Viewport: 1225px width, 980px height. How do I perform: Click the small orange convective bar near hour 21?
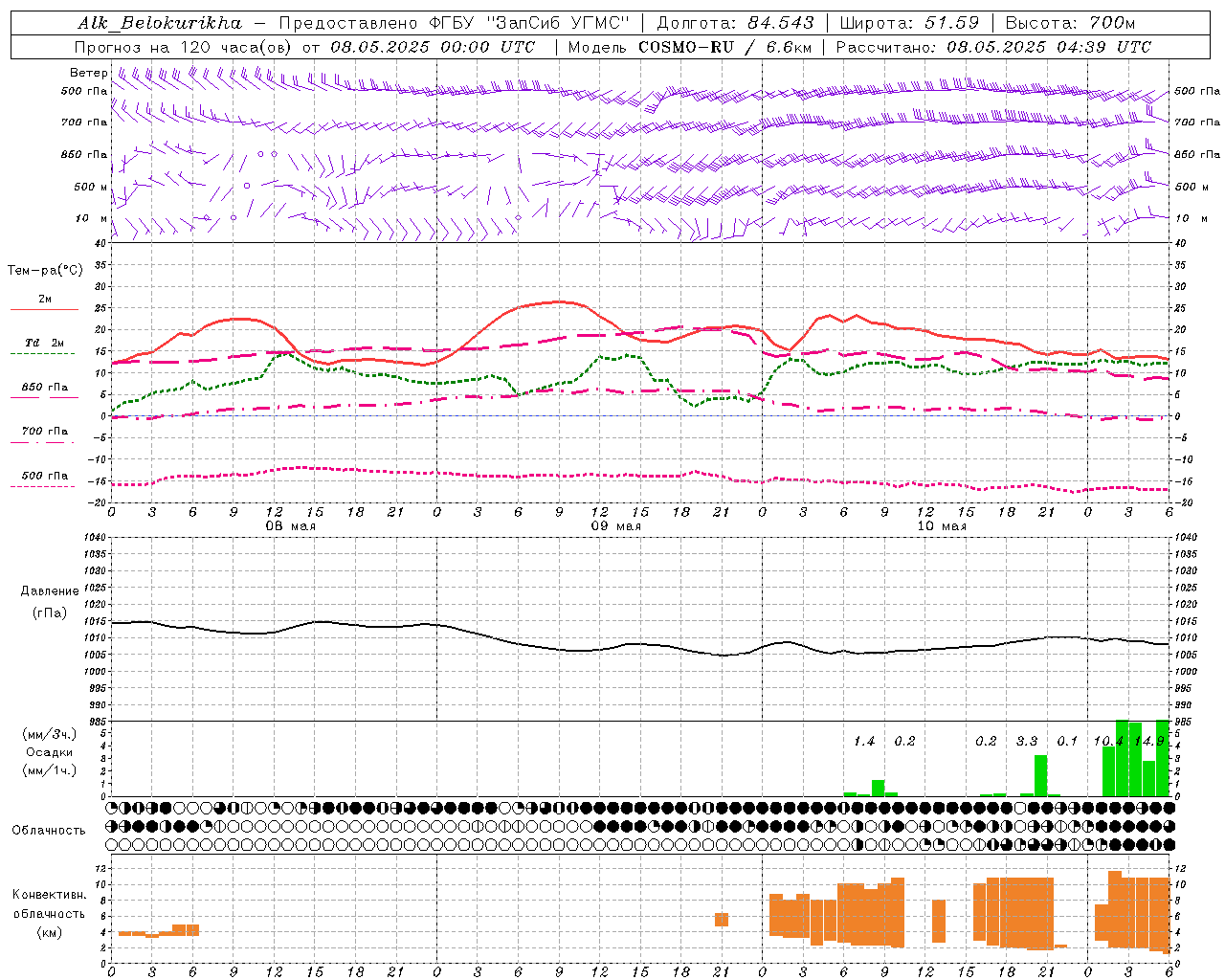(722, 920)
